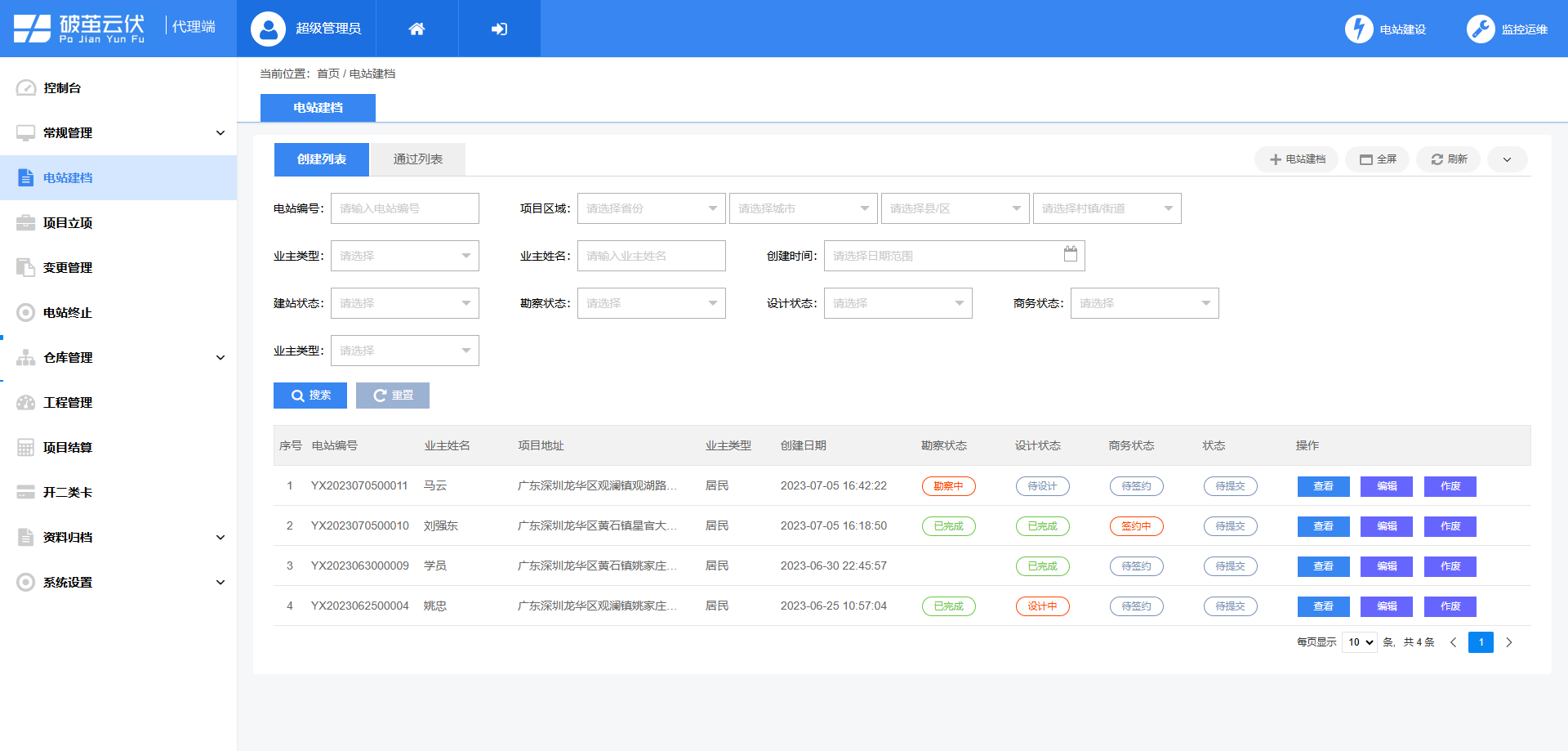This screenshot has height=751, width=1568.
Task: Open 开二类卡 from the sidebar
Action: click(68, 492)
